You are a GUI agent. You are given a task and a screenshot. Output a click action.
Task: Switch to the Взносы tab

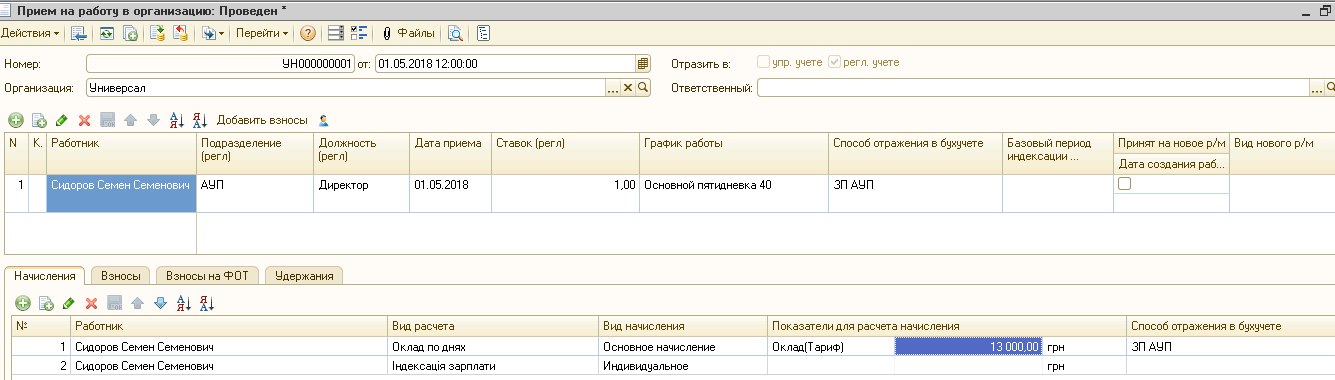[121, 275]
